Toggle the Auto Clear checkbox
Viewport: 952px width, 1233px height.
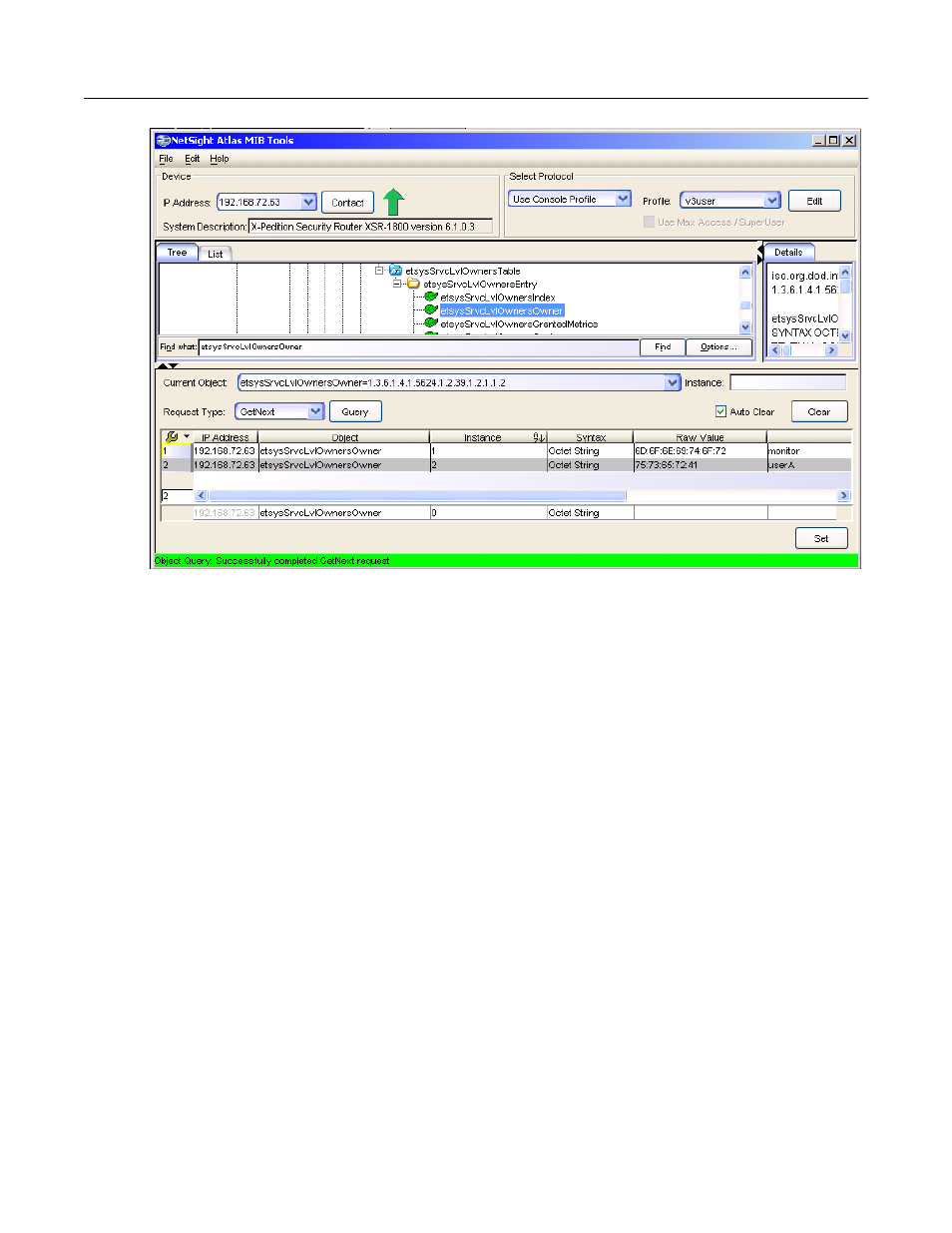pos(720,411)
